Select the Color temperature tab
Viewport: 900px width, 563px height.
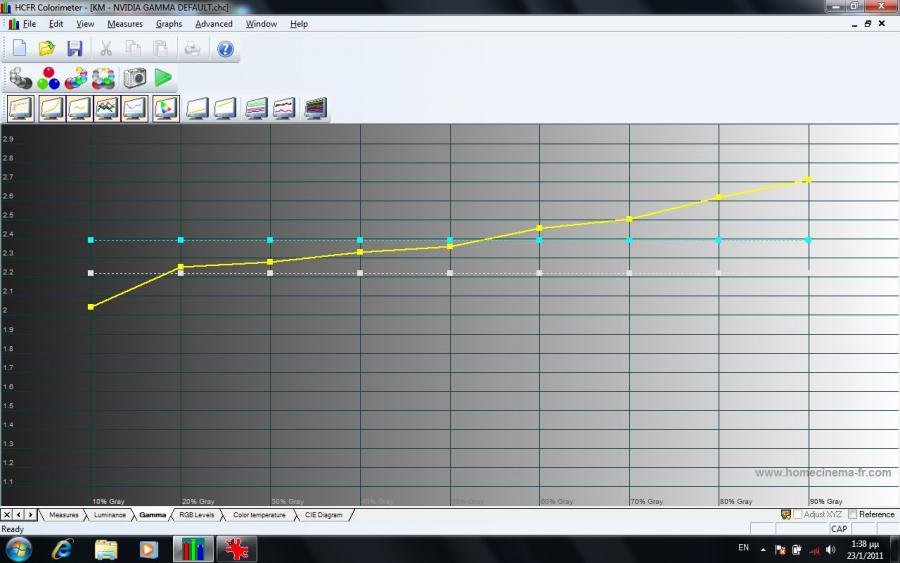click(258, 515)
